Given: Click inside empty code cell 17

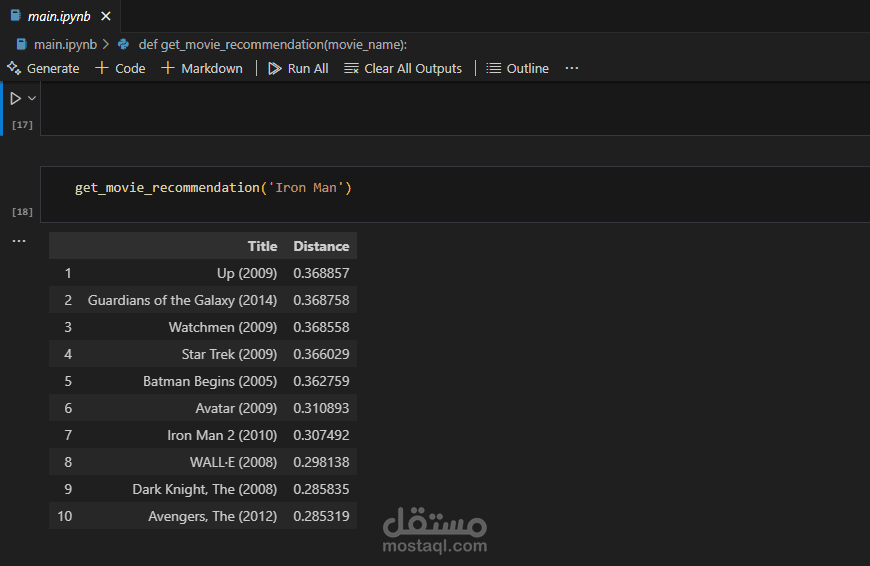Looking at the screenshot, I should [455, 109].
